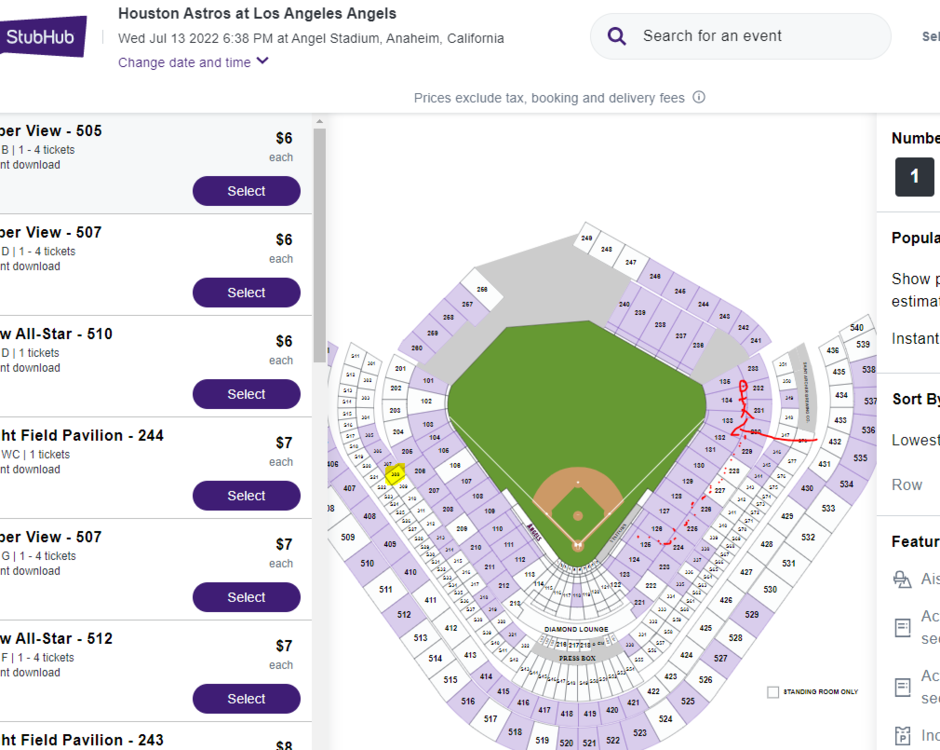Click the ticket listings scrollbar
Image resolution: width=940 pixels, height=750 pixels.
320,240
